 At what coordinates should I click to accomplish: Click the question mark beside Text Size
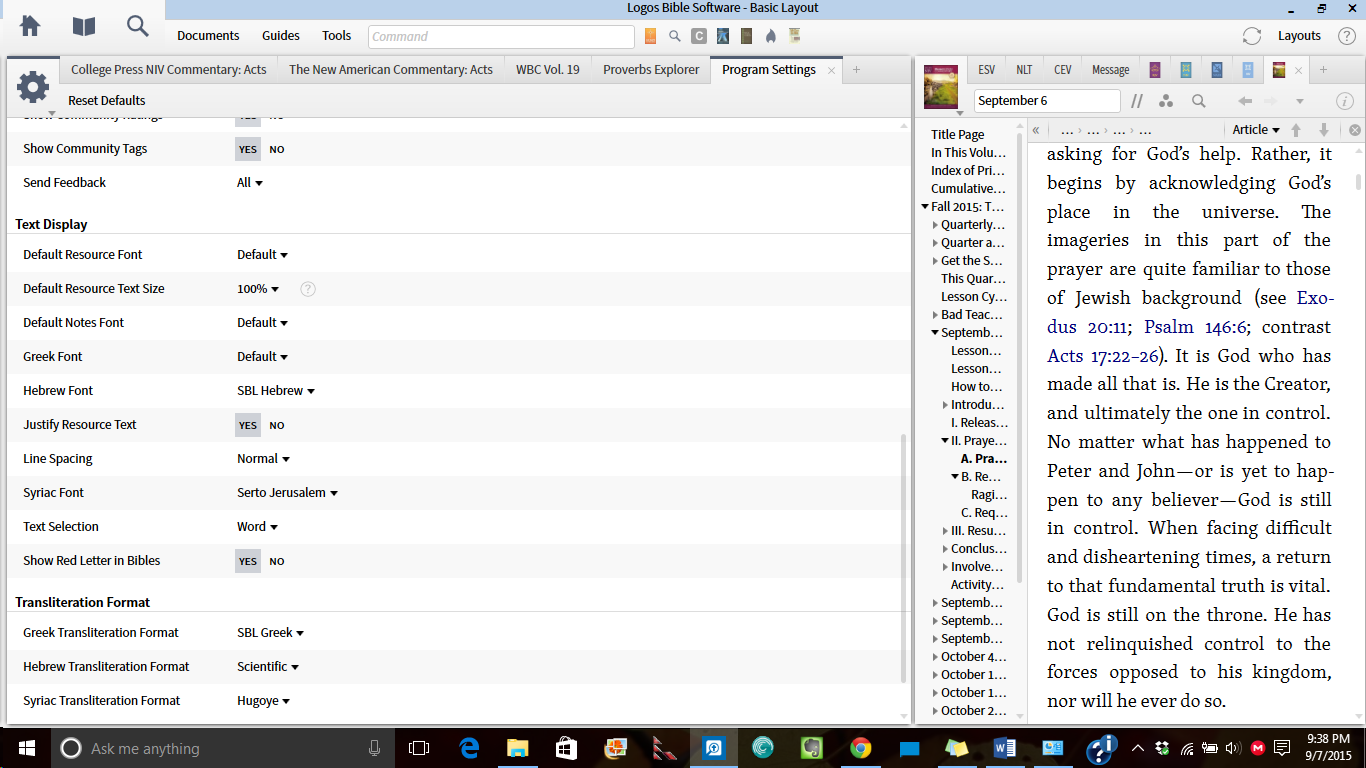308,289
